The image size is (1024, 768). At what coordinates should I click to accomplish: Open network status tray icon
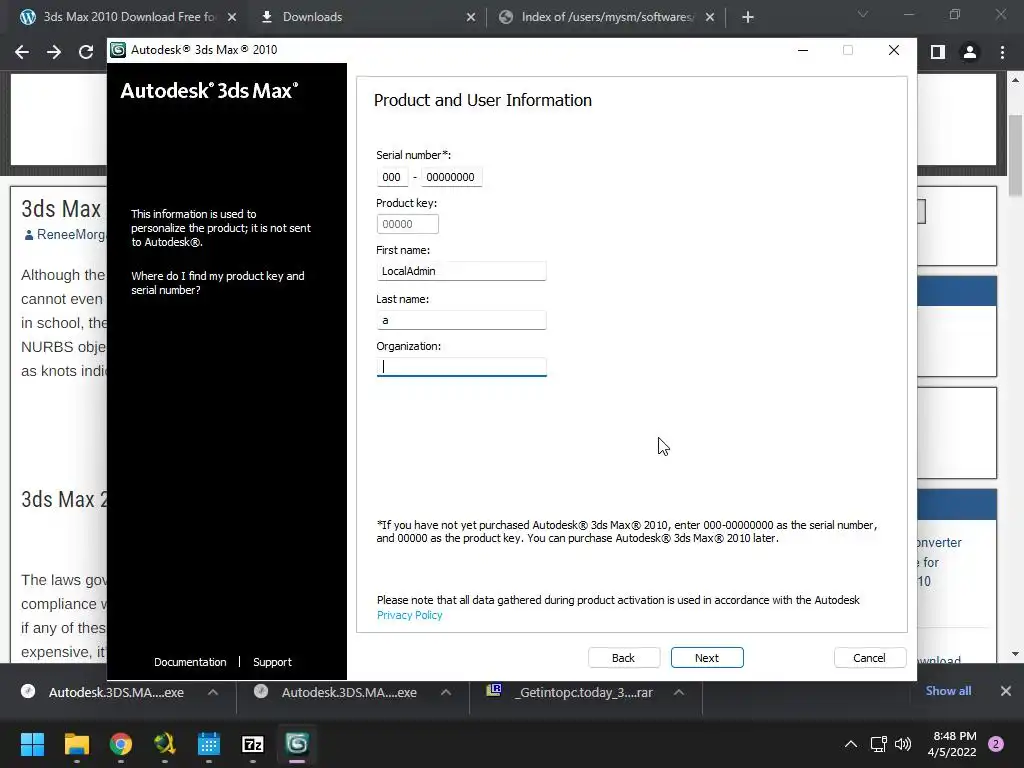(878, 744)
